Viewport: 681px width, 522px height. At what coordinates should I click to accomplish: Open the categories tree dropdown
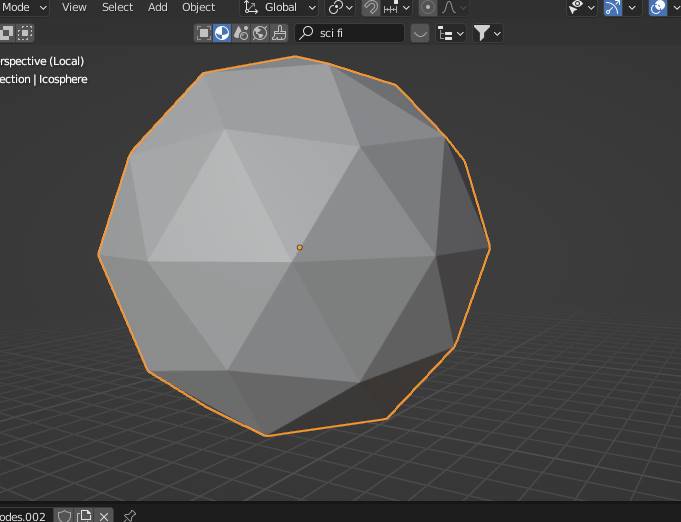click(451, 33)
